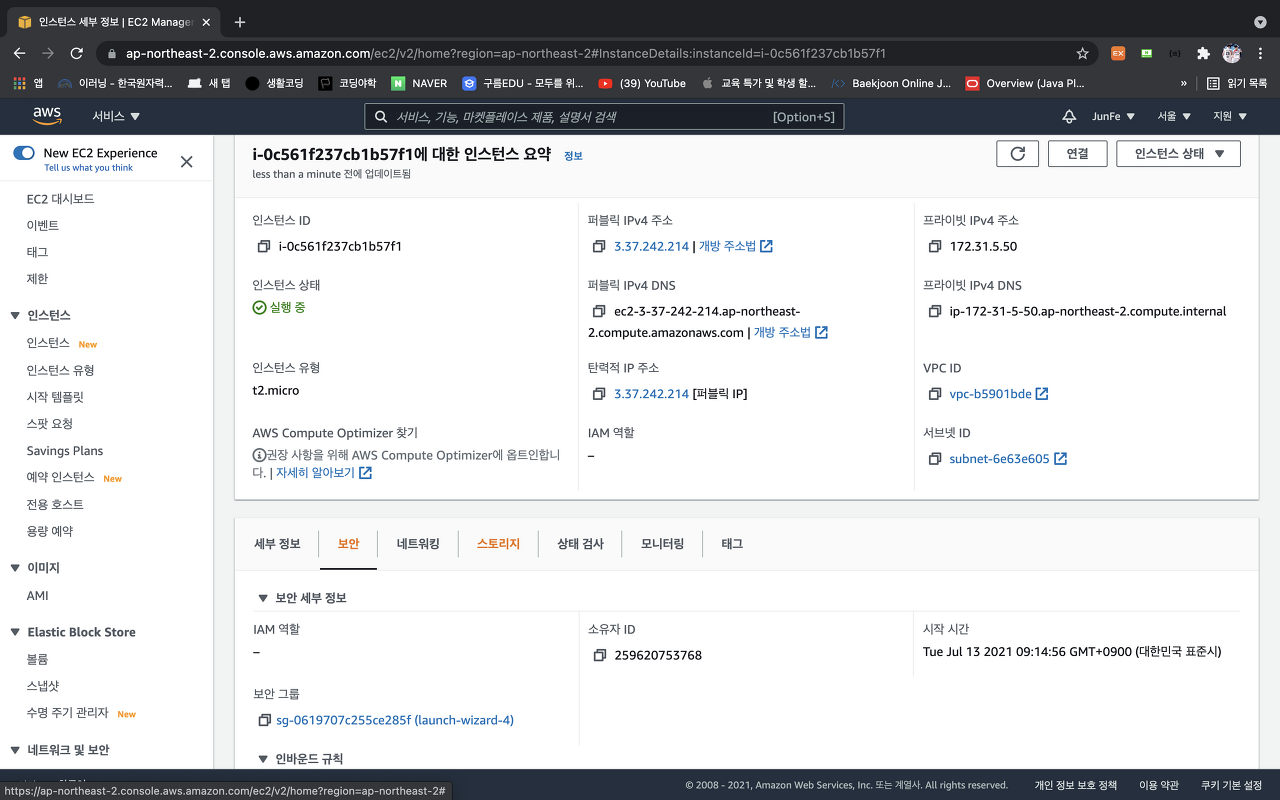
Task: Copy the owner ID 259620753768
Action: (599, 655)
